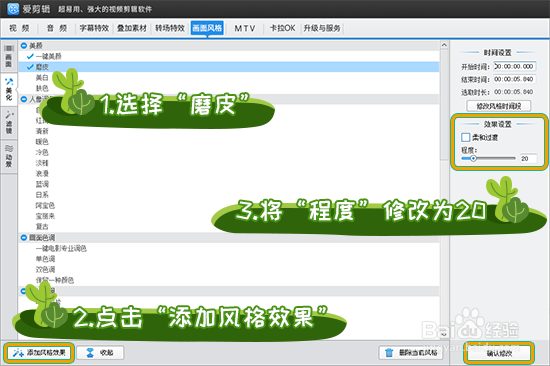
Task: Switch to the 字幕特效 tab
Action: tap(94, 28)
